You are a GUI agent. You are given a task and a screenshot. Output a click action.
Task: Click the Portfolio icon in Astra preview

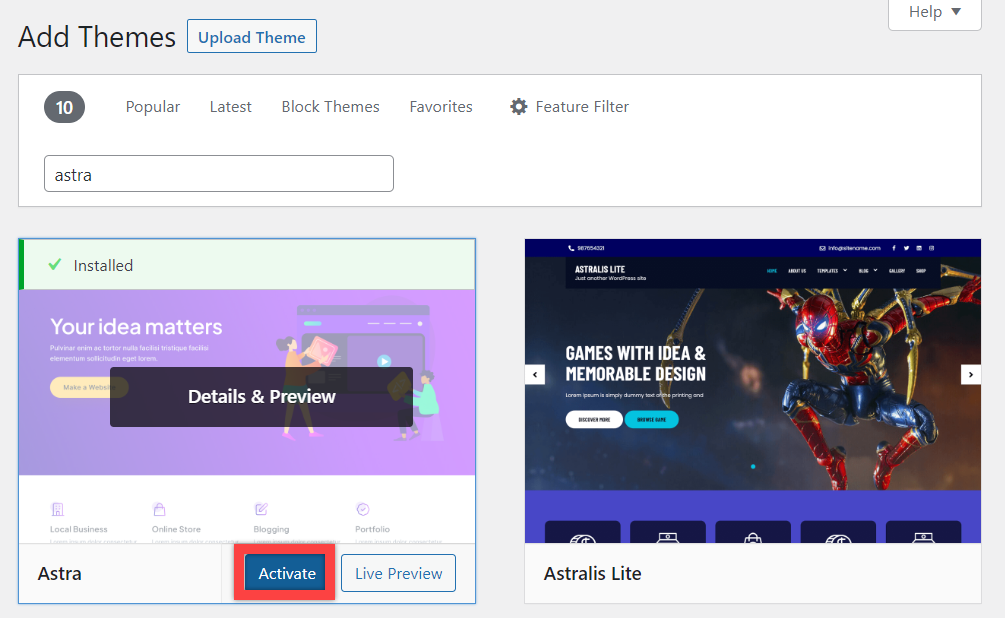(363, 510)
